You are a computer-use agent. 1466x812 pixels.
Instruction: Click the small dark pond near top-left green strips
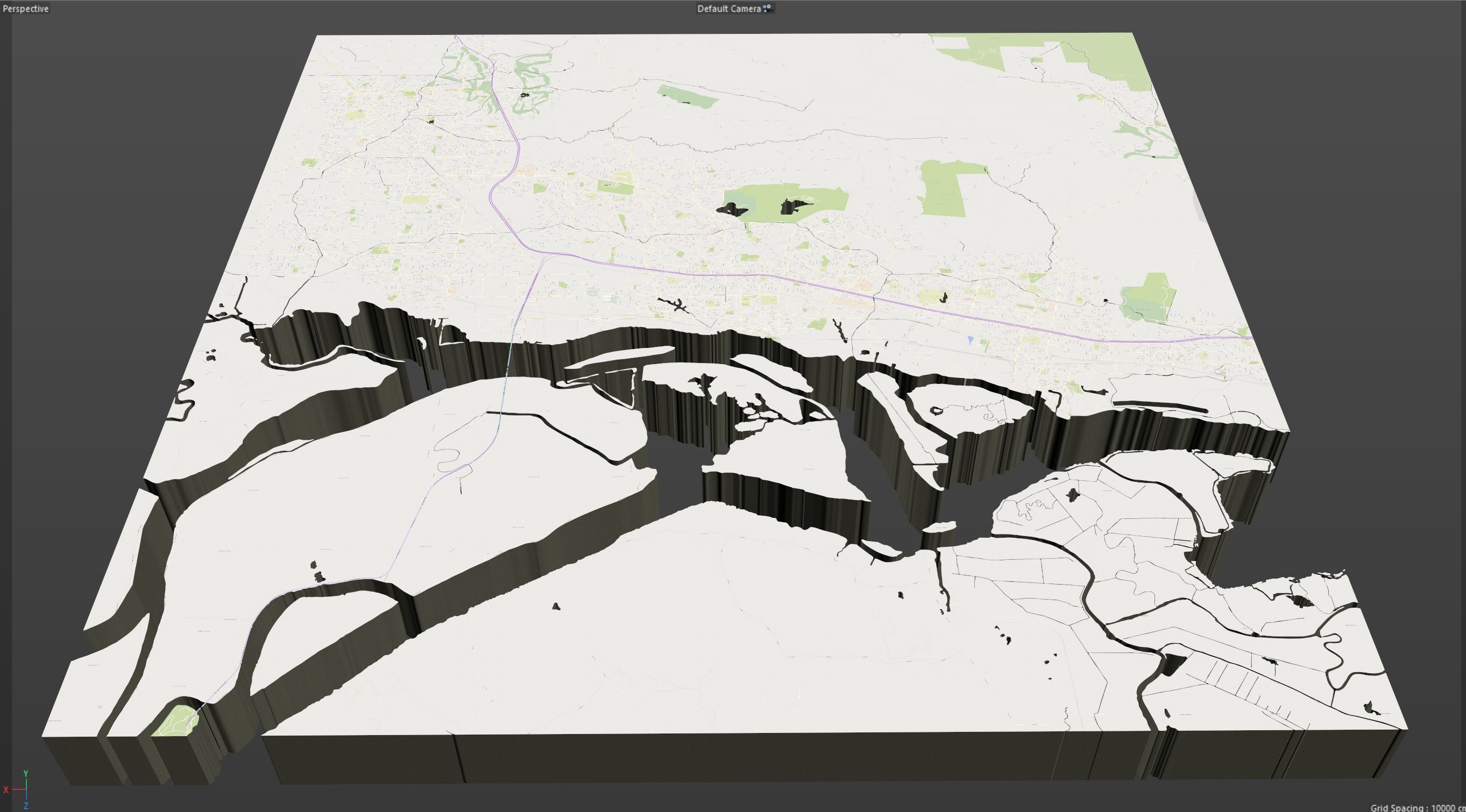(524, 95)
